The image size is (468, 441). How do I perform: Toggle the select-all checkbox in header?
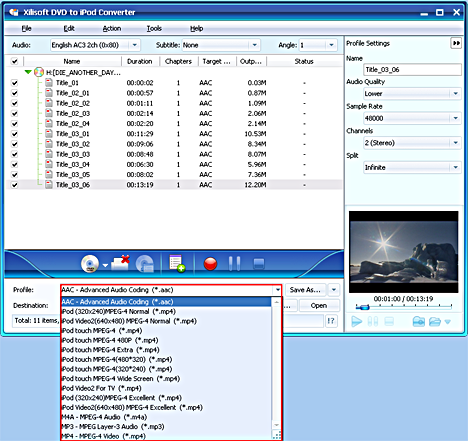(14, 61)
